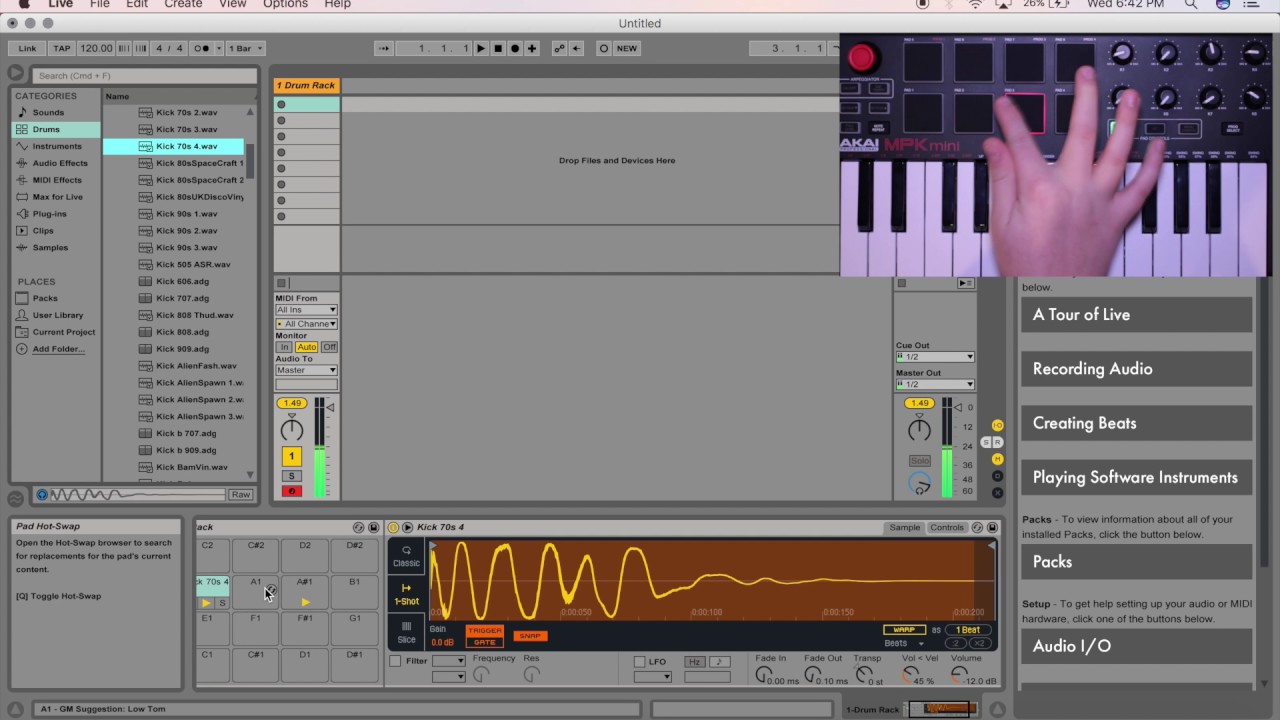The height and width of the screenshot is (720, 1280).
Task: Toggle Automation Arm button in transport
Action: (x=559, y=48)
